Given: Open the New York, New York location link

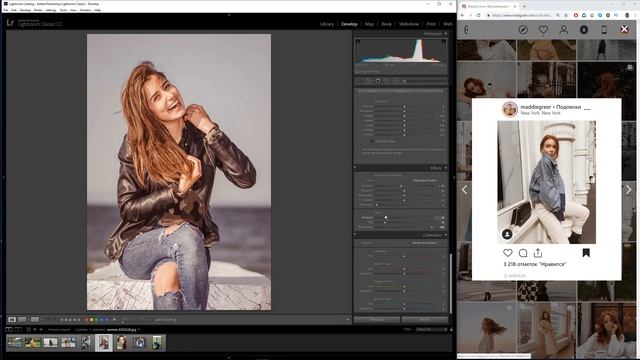Looking at the screenshot, I should (x=540, y=113).
